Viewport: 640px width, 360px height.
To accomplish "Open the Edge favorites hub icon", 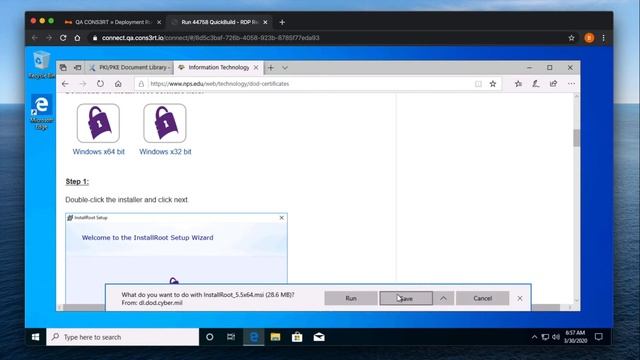I will 518,84.
